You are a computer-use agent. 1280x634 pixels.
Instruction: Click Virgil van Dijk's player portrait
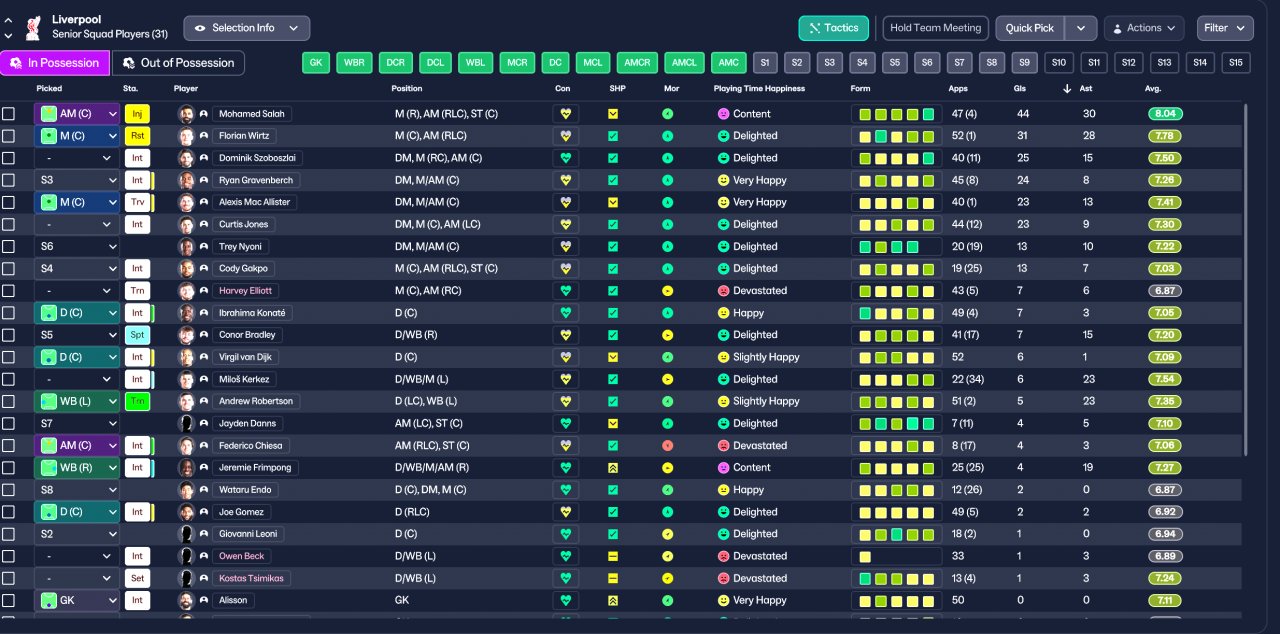click(x=186, y=357)
